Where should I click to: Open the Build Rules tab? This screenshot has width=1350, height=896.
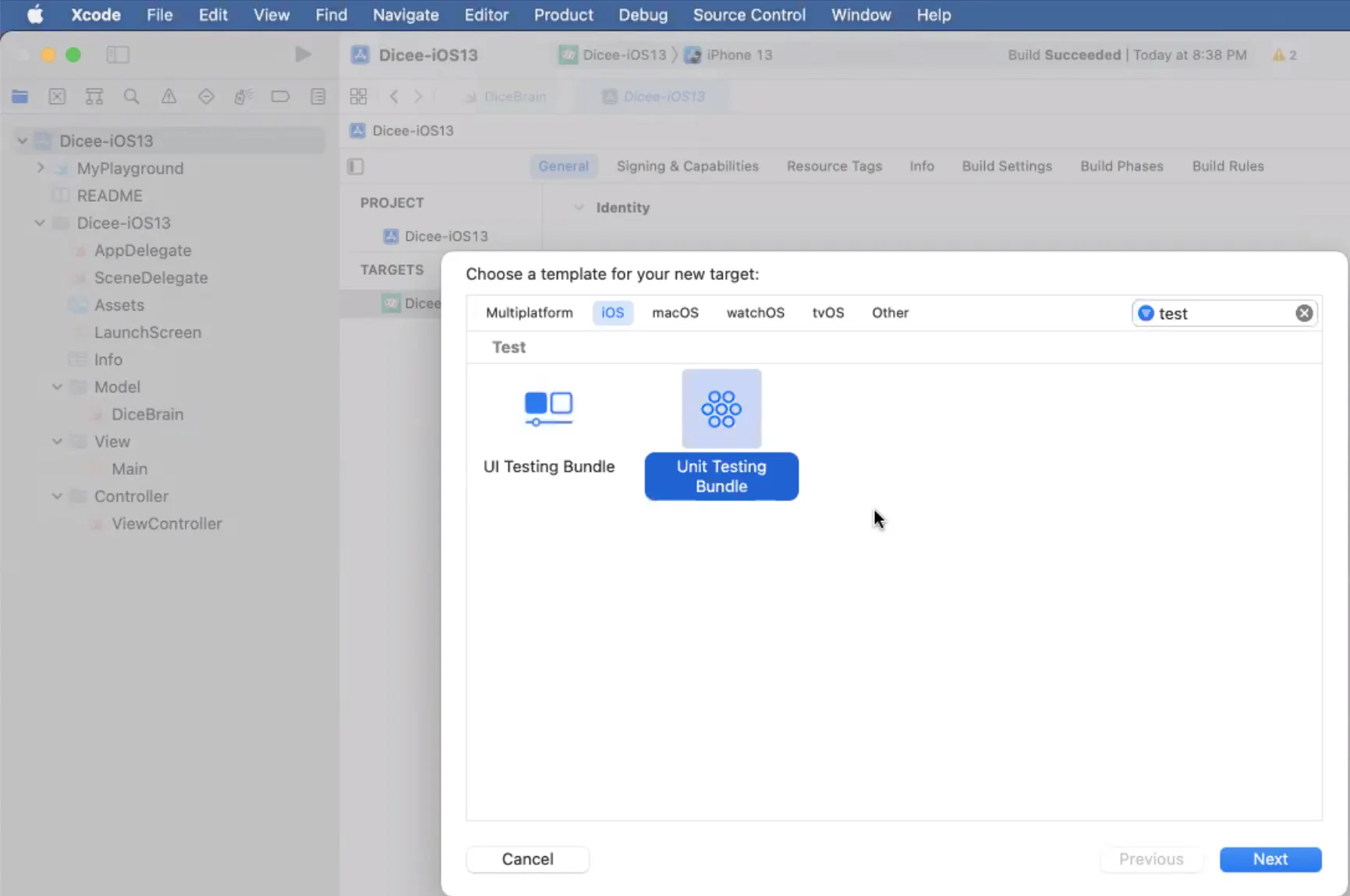pyautogui.click(x=1228, y=166)
